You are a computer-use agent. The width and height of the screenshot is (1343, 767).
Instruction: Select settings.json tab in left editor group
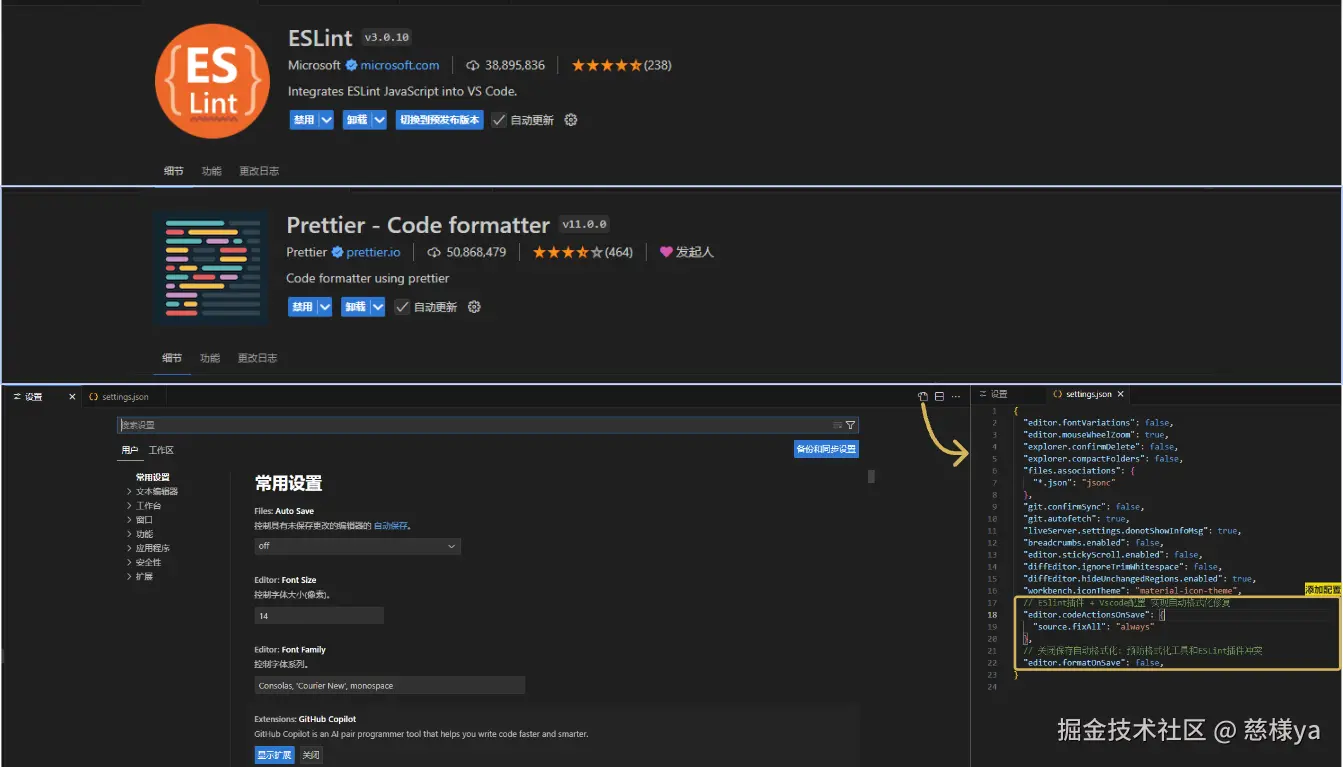pyautogui.click(x=125, y=397)
